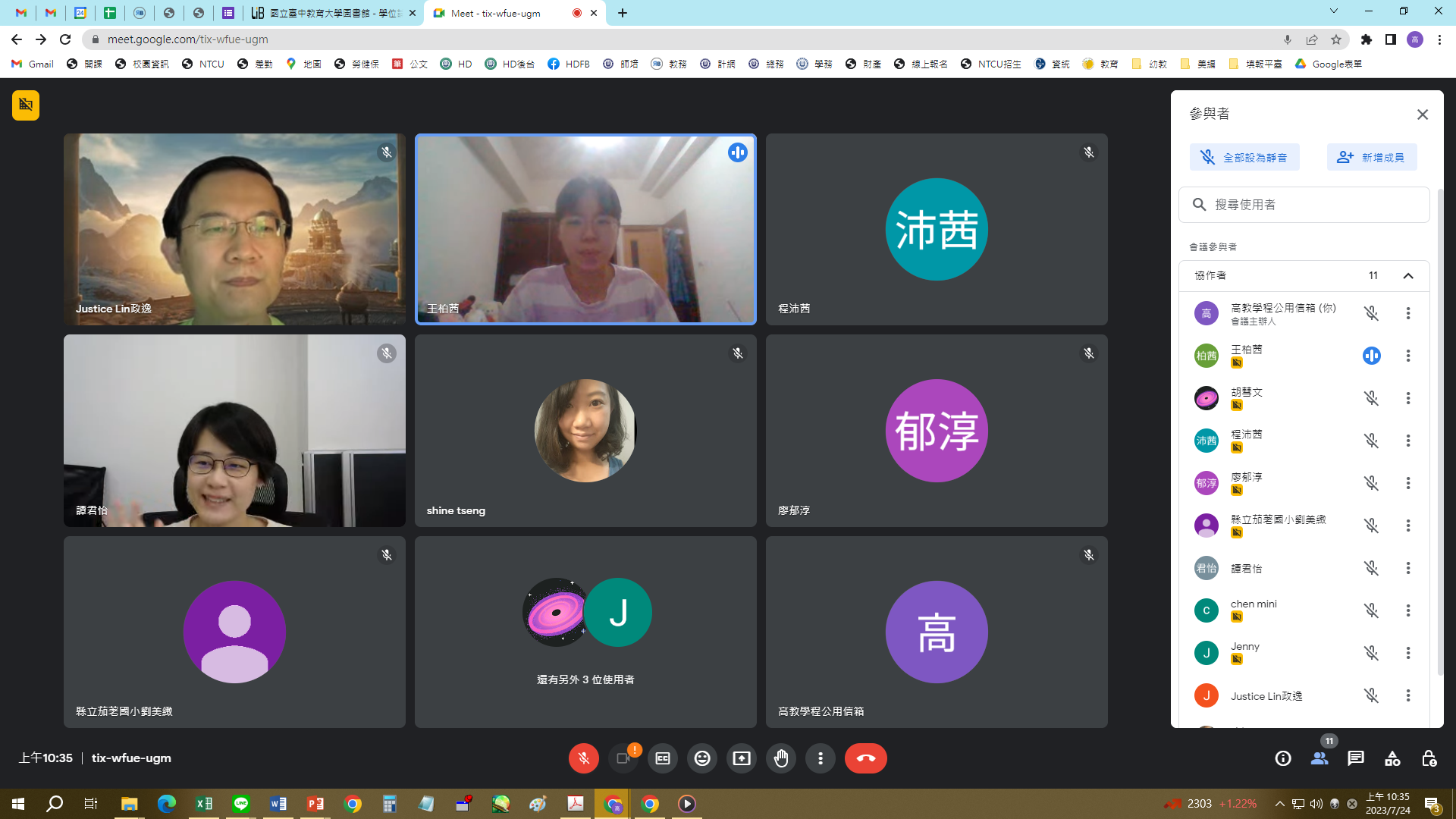
Task: Open the bottom bar more options menu
Action: click(820, 758)
